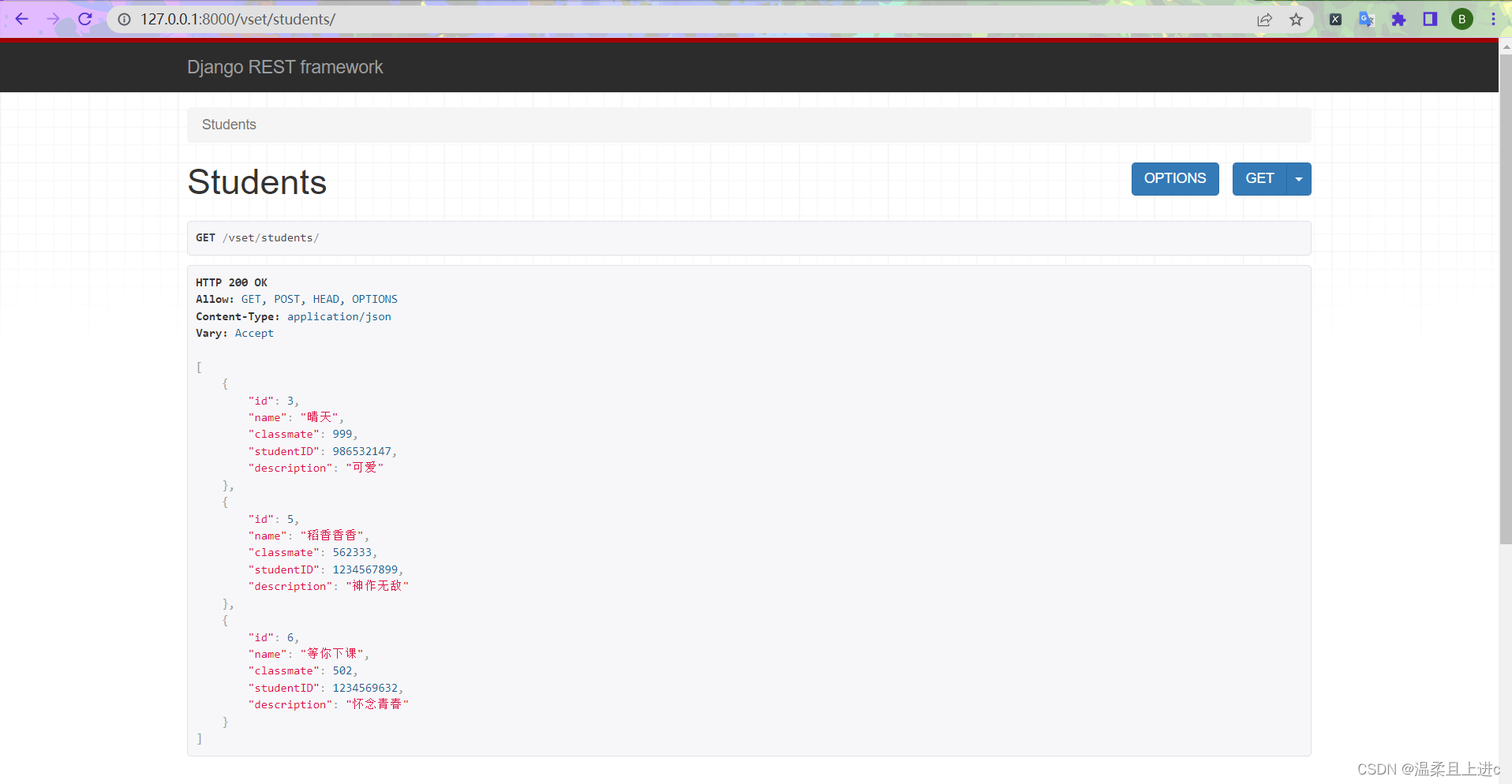Toggle the browser side panel icon

pyautogui.click(x=1430, y=20)
